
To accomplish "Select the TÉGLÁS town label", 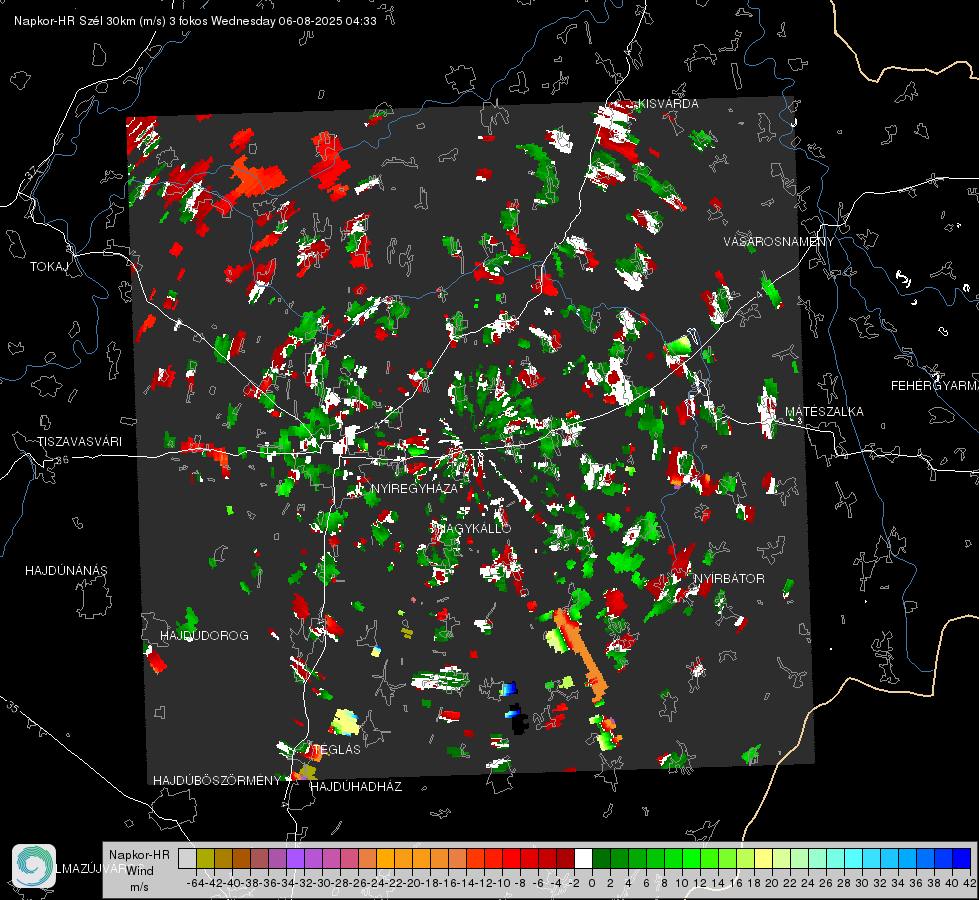I will (x=337, y=750).
